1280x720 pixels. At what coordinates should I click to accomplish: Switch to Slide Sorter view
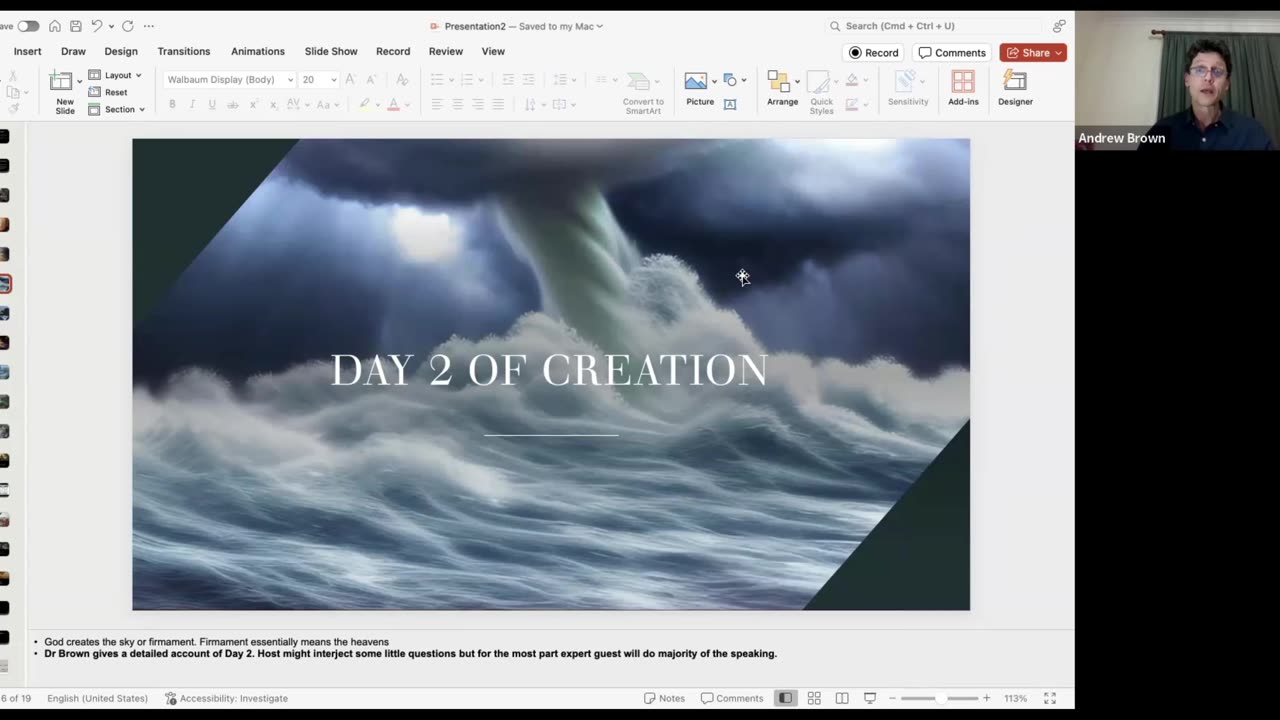coord(814,698)
